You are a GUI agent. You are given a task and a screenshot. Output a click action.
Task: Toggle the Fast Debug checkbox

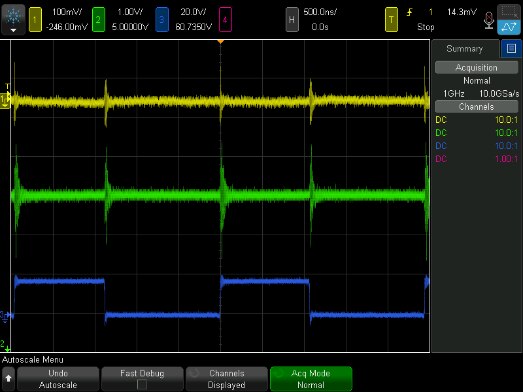(x=142, y=384)
